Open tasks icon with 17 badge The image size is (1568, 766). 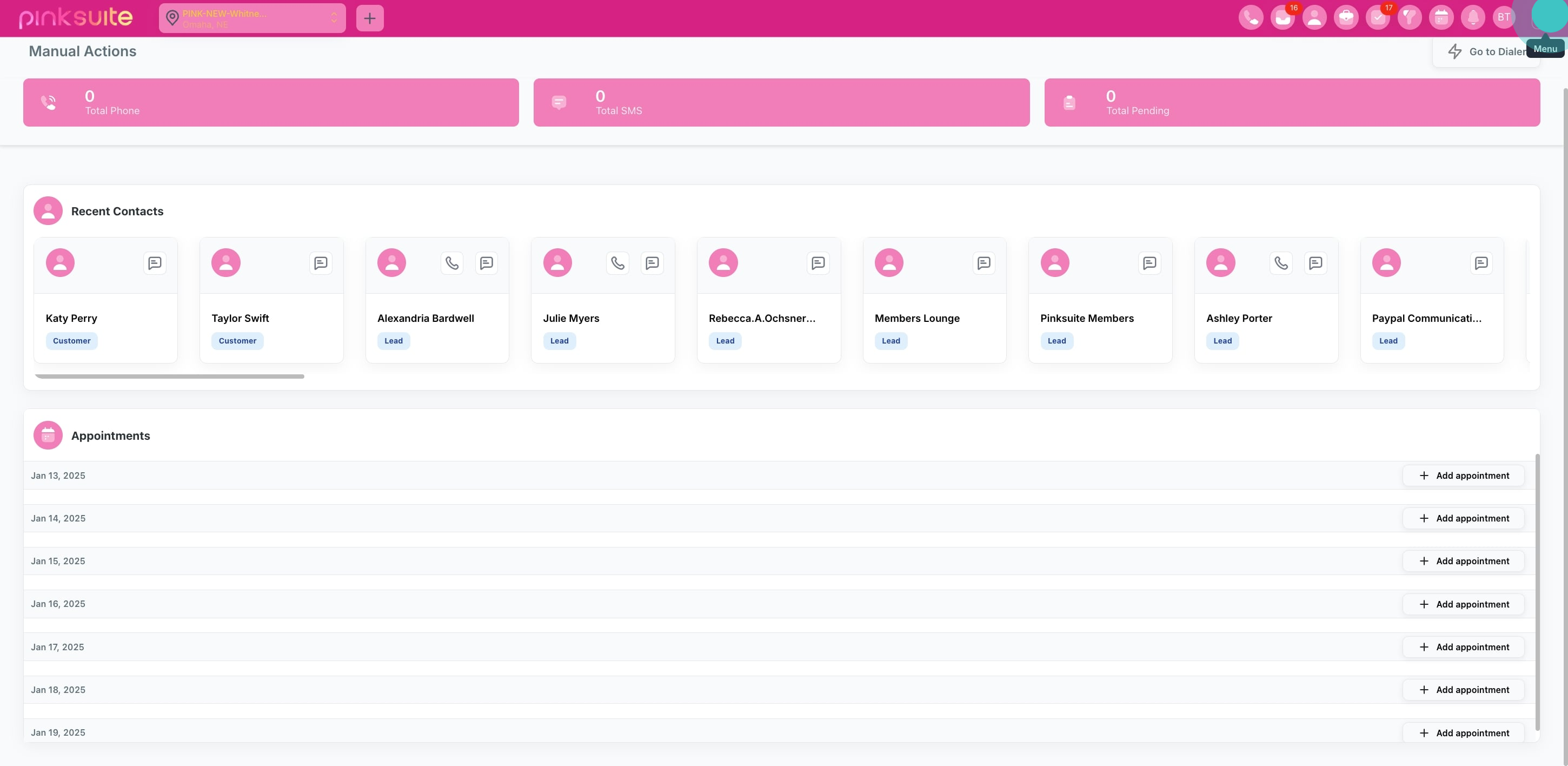click(1378, 18)
